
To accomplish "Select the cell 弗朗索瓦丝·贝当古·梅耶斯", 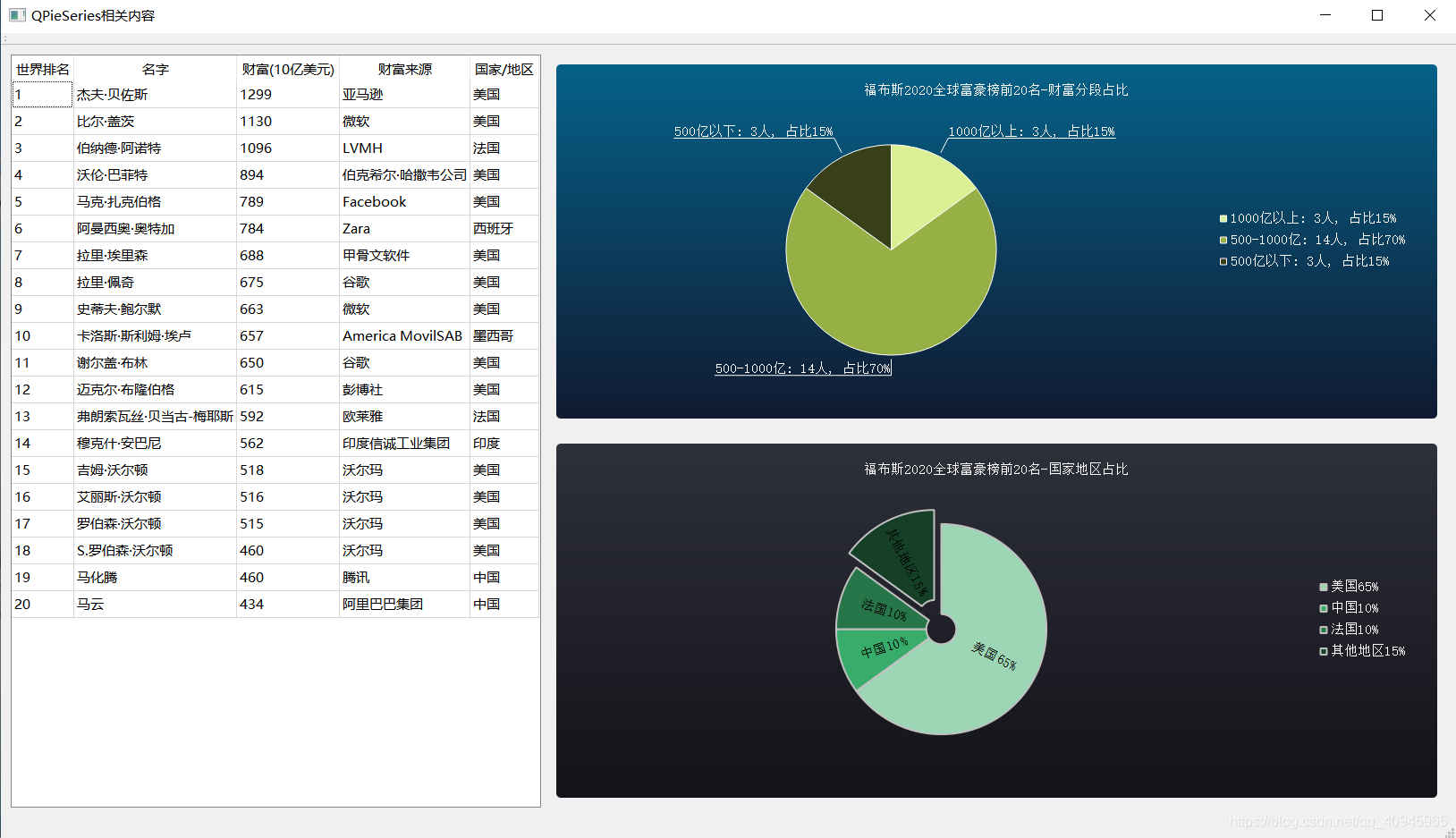I will (155, 417).
